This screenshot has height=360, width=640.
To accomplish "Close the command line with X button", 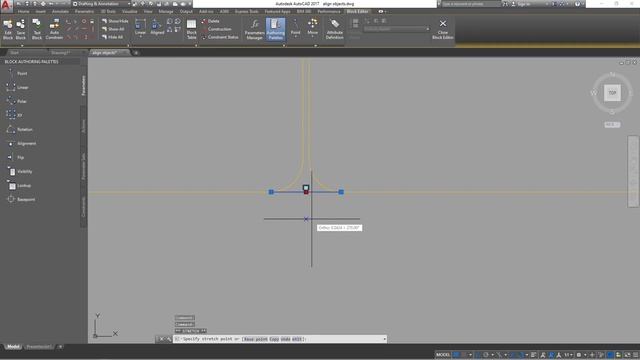I will (x=161, y=339).
